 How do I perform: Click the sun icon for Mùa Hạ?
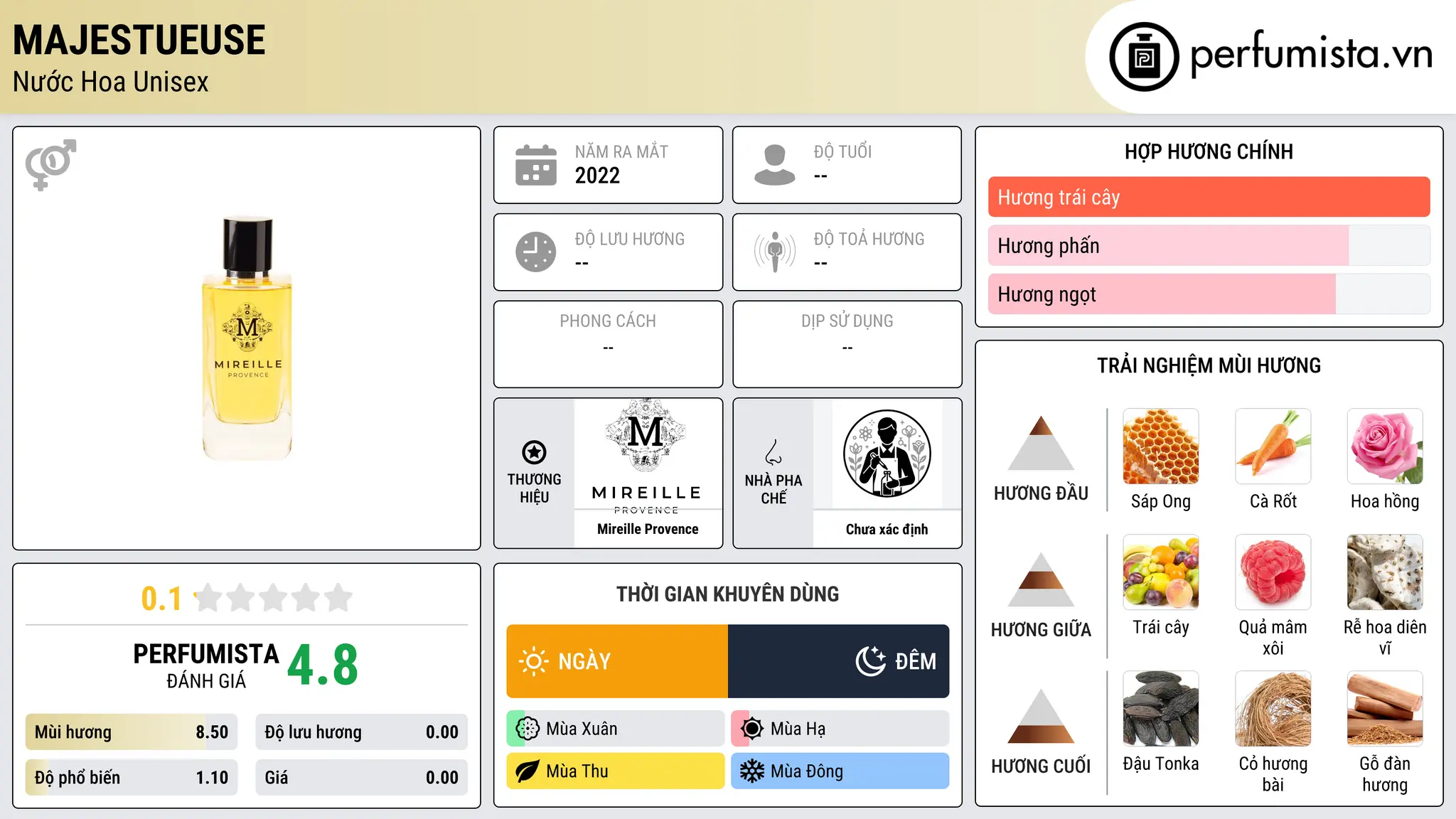coord(752,729)
